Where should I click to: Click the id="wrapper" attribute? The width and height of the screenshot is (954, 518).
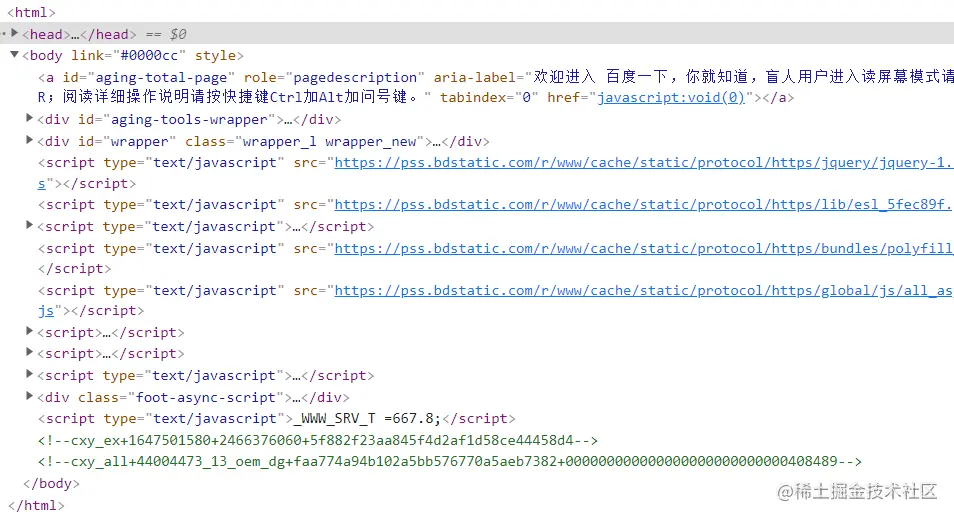click(x=127, y=142)
